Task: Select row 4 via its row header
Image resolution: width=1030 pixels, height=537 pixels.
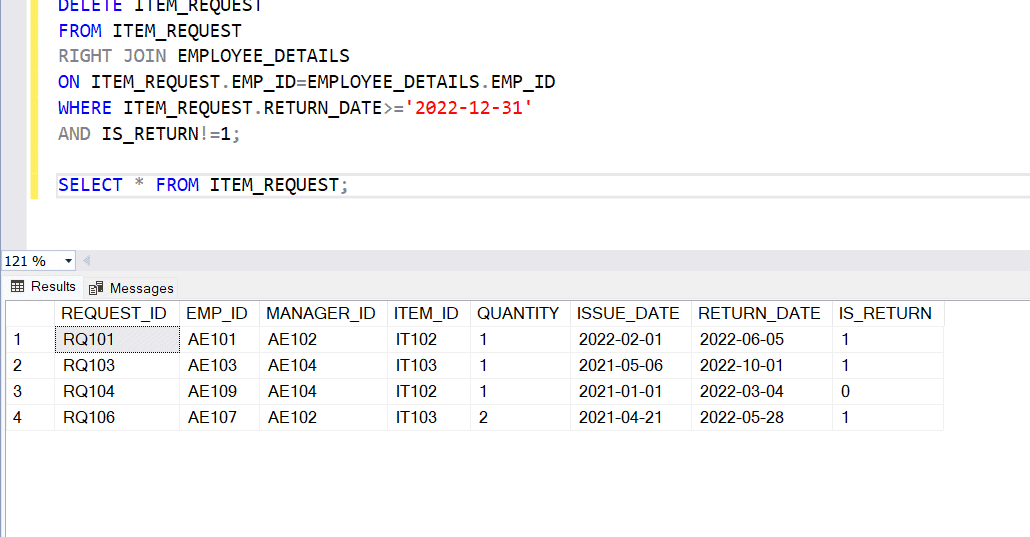Action: (30, 417)
